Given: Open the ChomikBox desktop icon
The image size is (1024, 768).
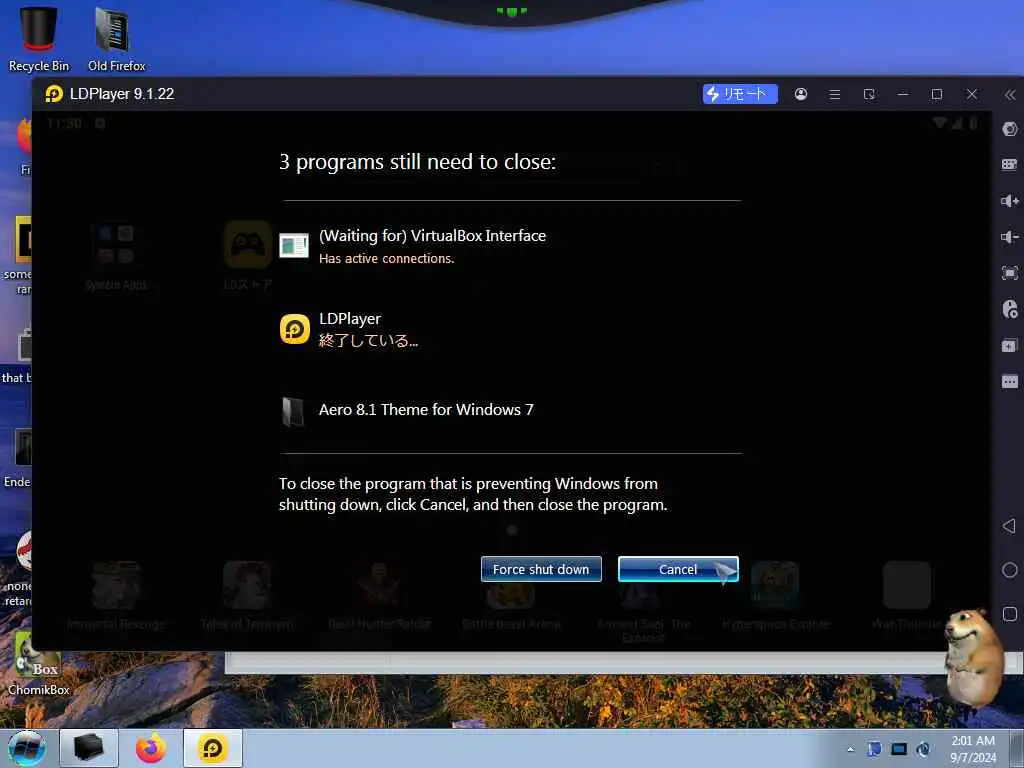Looking at the screenshot, I should click(39, 664).
